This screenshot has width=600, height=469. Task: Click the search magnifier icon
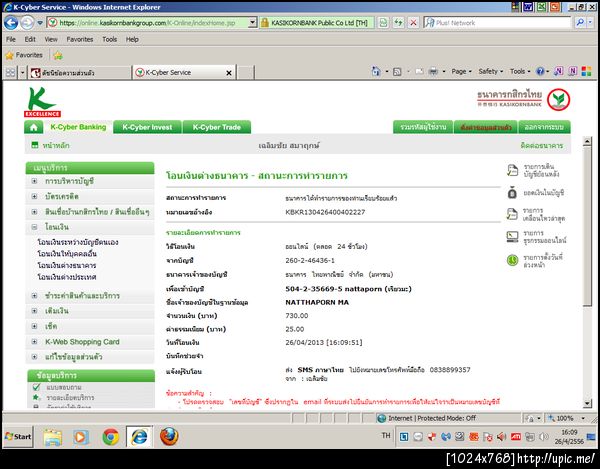(x=580, y=23)
